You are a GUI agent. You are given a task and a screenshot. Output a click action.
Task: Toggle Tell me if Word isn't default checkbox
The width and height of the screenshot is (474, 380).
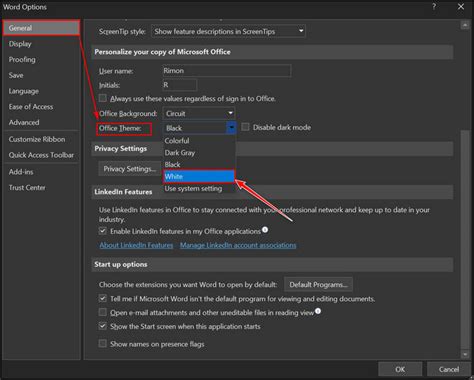103,298
